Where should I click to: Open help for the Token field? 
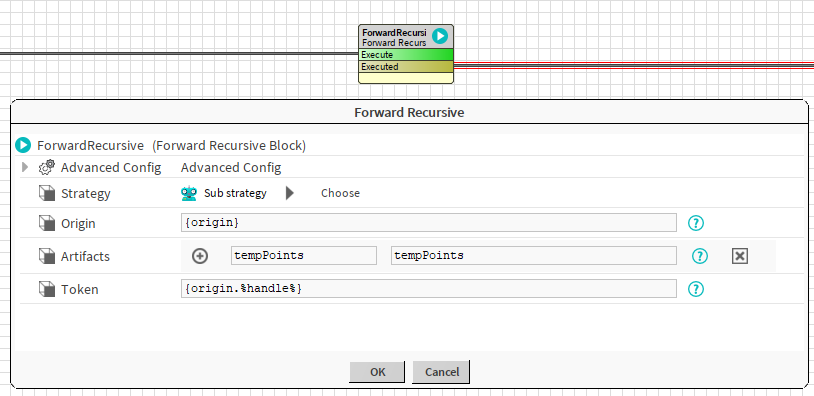point(696,289)
